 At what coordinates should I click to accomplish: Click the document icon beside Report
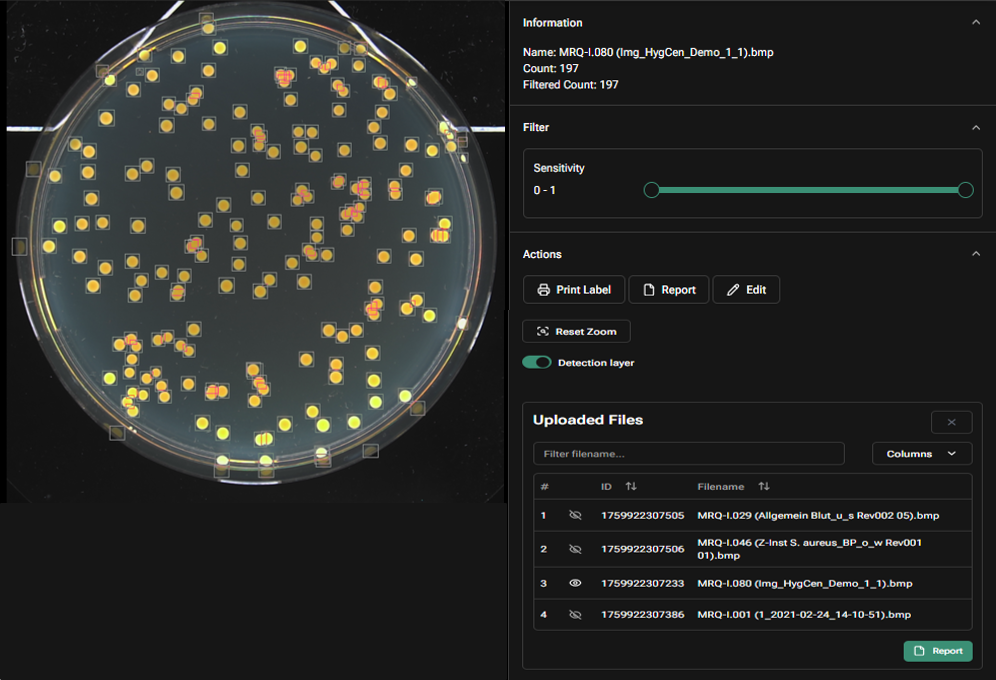point(649,290)
